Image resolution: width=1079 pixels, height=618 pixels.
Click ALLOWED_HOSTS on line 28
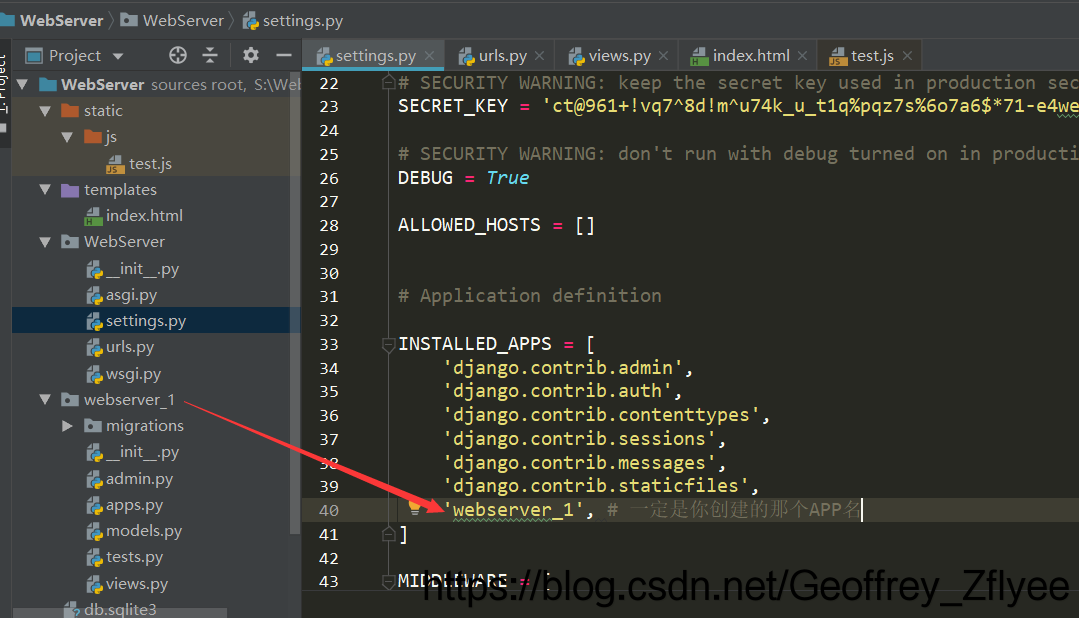pos(469,225)
